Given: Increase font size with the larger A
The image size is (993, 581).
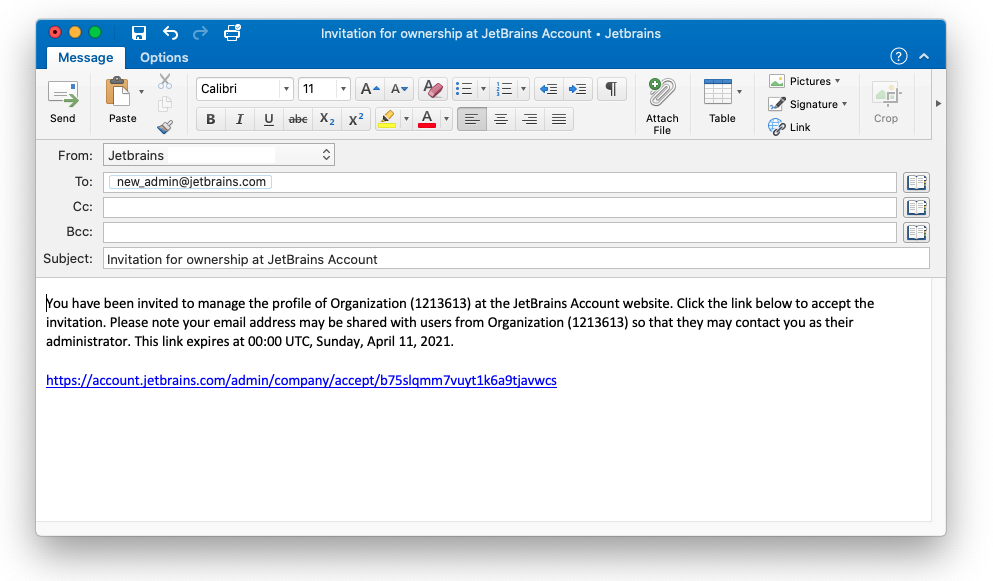Looking at the screenshot, I should click(370, 89).
